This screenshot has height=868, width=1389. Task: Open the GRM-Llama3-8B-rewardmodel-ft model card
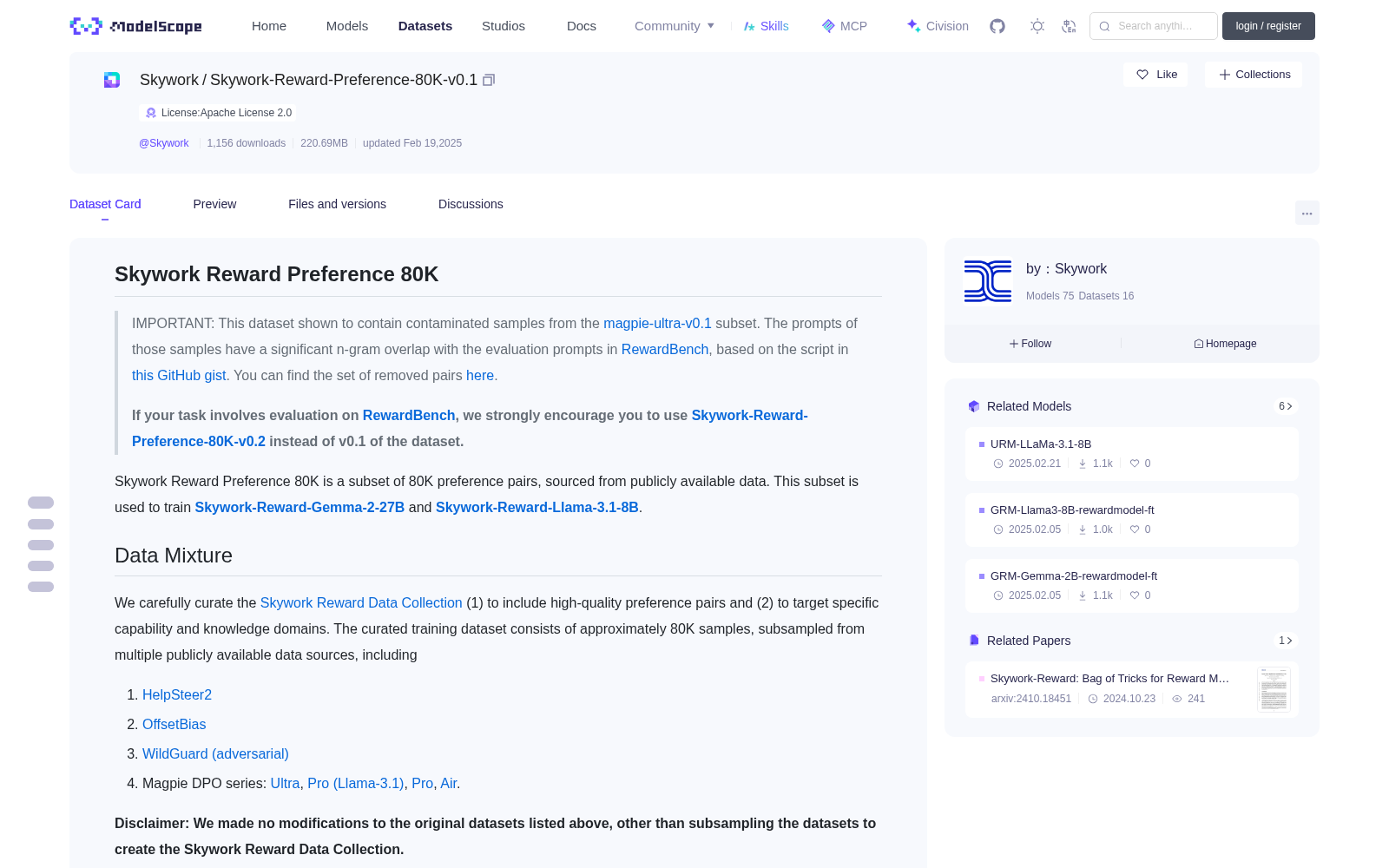(x=1132, y=520)
